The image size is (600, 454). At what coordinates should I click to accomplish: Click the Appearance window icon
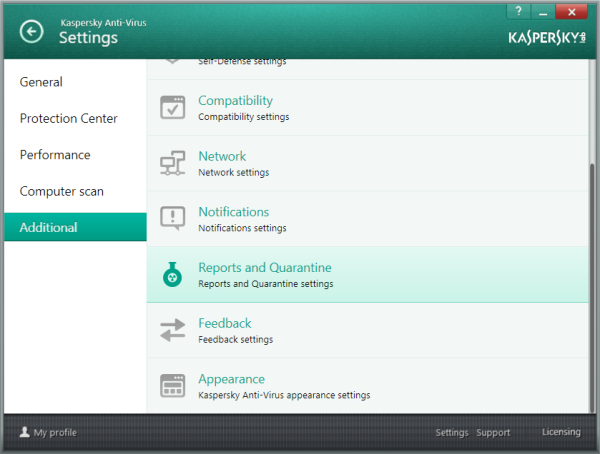(173, 386)
